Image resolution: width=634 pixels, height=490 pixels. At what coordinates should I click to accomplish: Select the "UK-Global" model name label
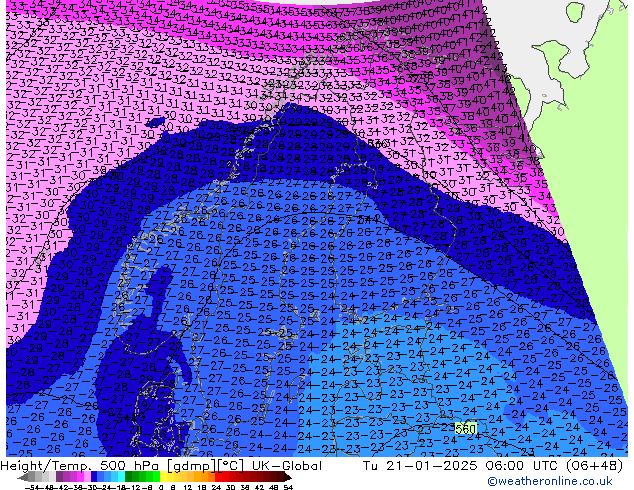285,466
